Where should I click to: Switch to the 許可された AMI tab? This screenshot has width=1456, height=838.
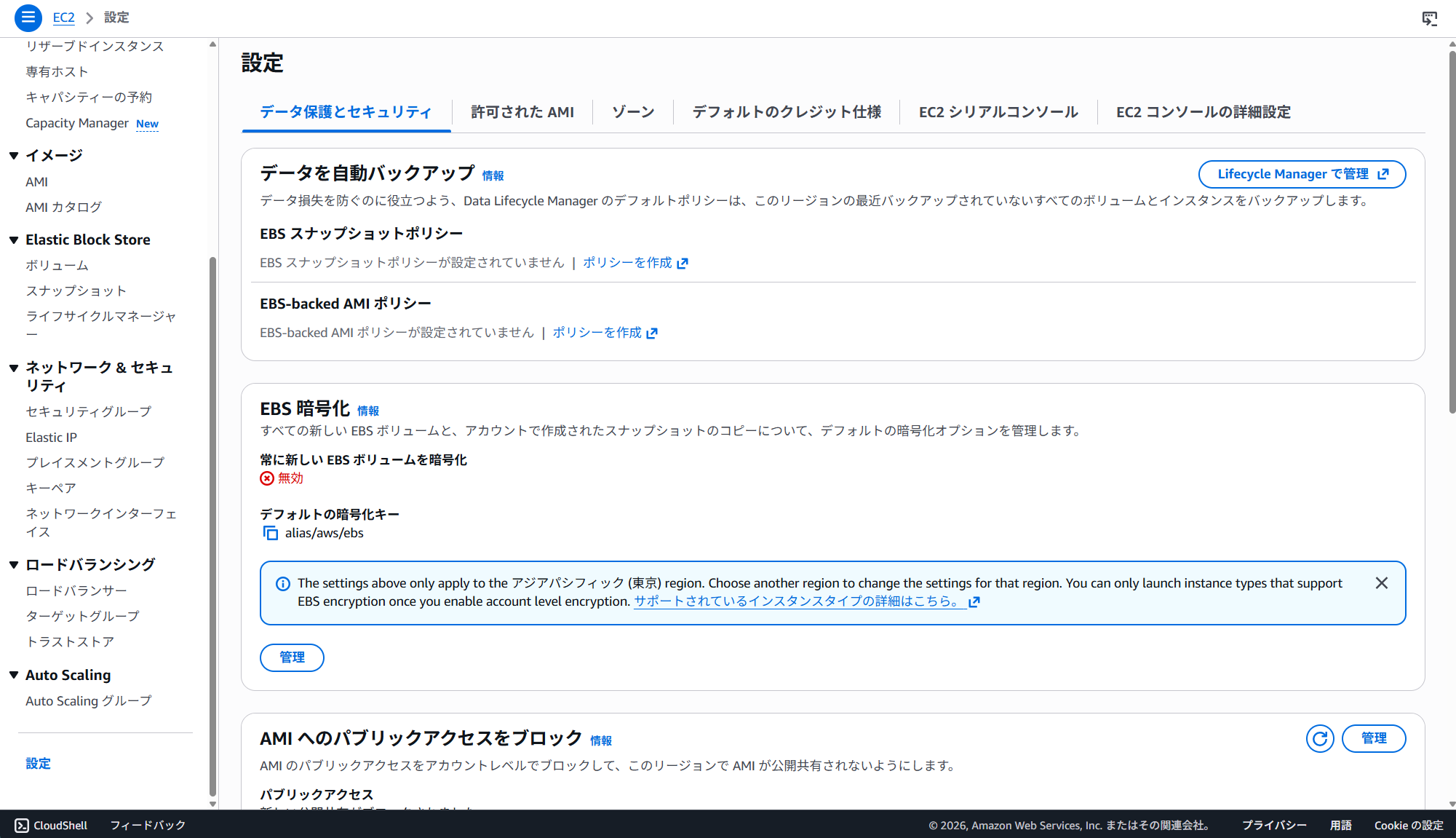point(522,112)
